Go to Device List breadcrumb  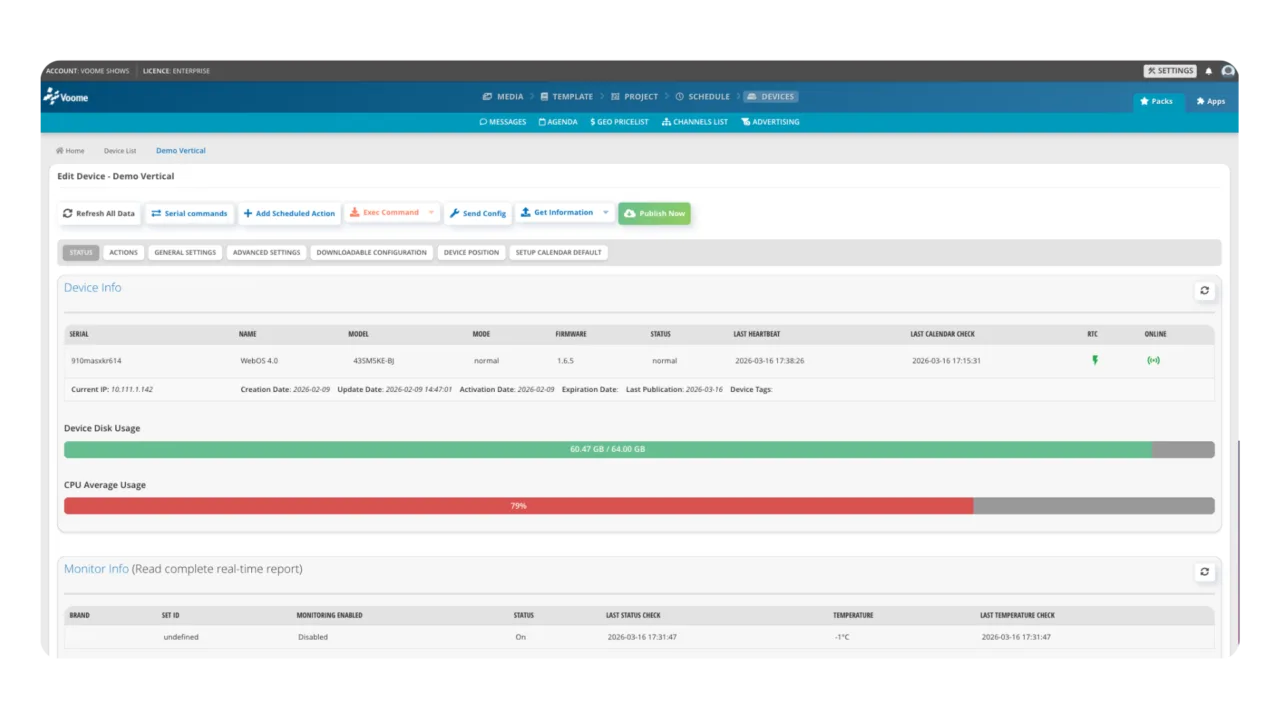click(120, 151)
